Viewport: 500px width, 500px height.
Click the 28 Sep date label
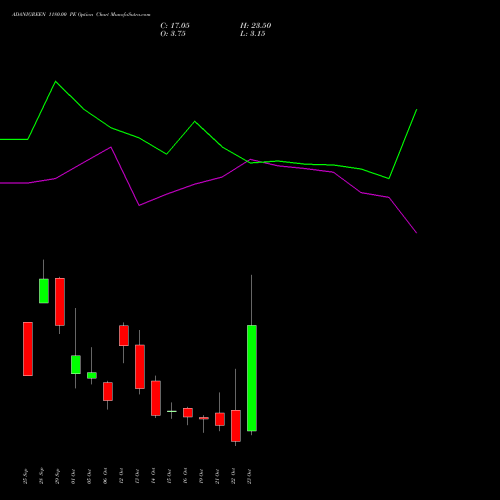[41, 476]
